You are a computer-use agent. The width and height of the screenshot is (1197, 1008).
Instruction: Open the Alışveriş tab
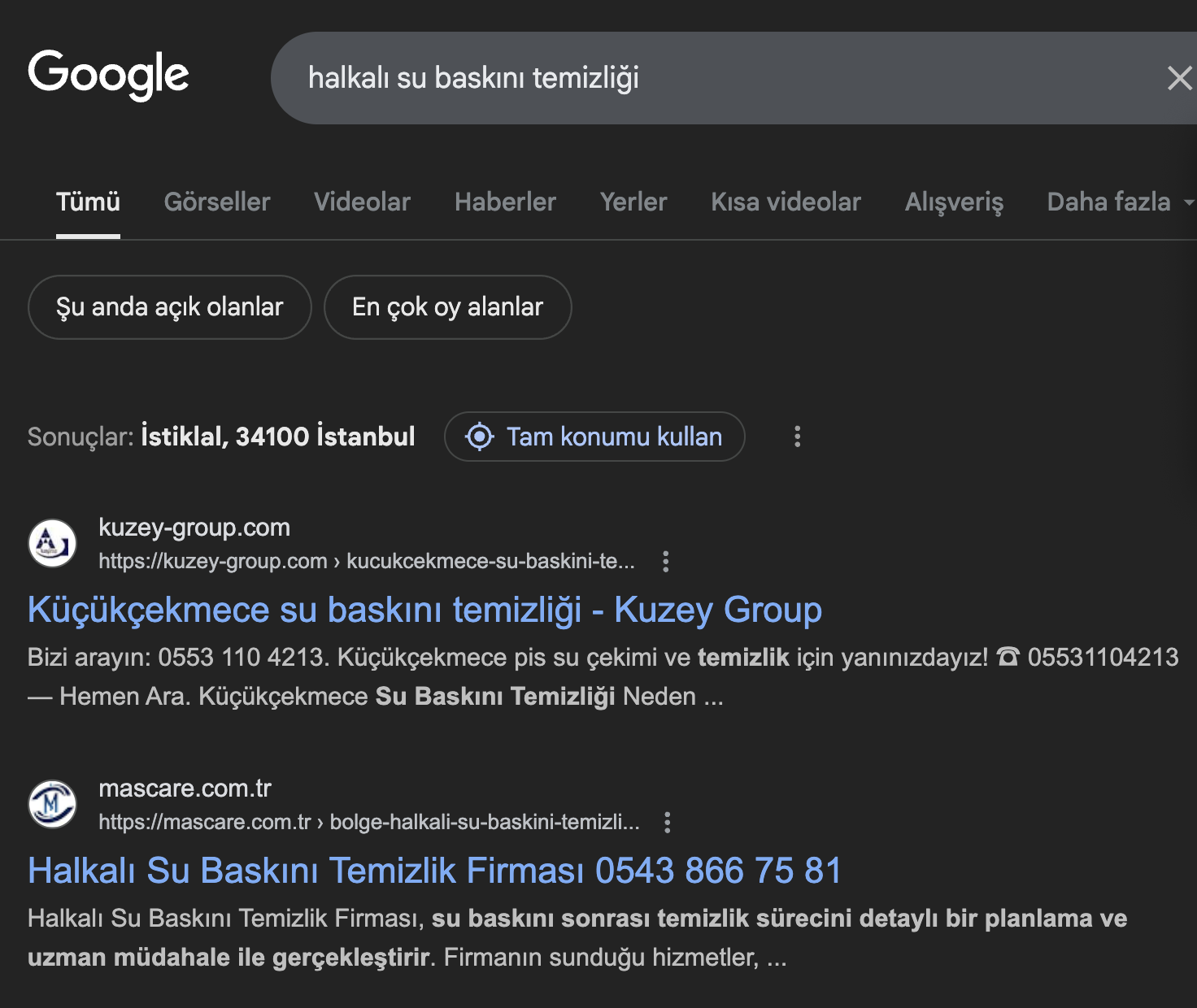click(x=954, y=202)
